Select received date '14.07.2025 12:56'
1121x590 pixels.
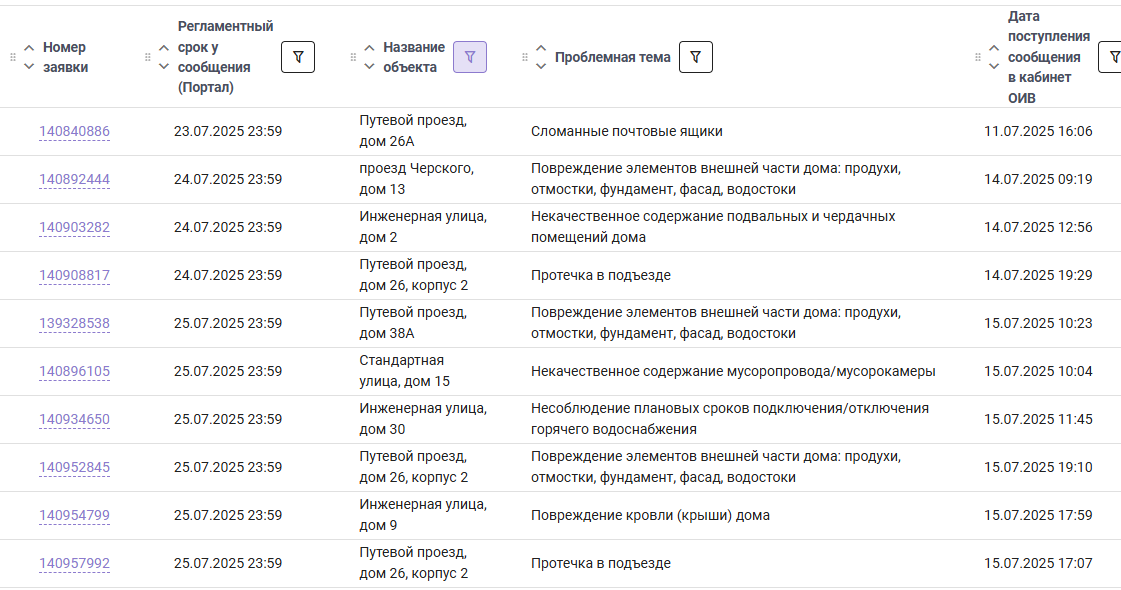1038,227
